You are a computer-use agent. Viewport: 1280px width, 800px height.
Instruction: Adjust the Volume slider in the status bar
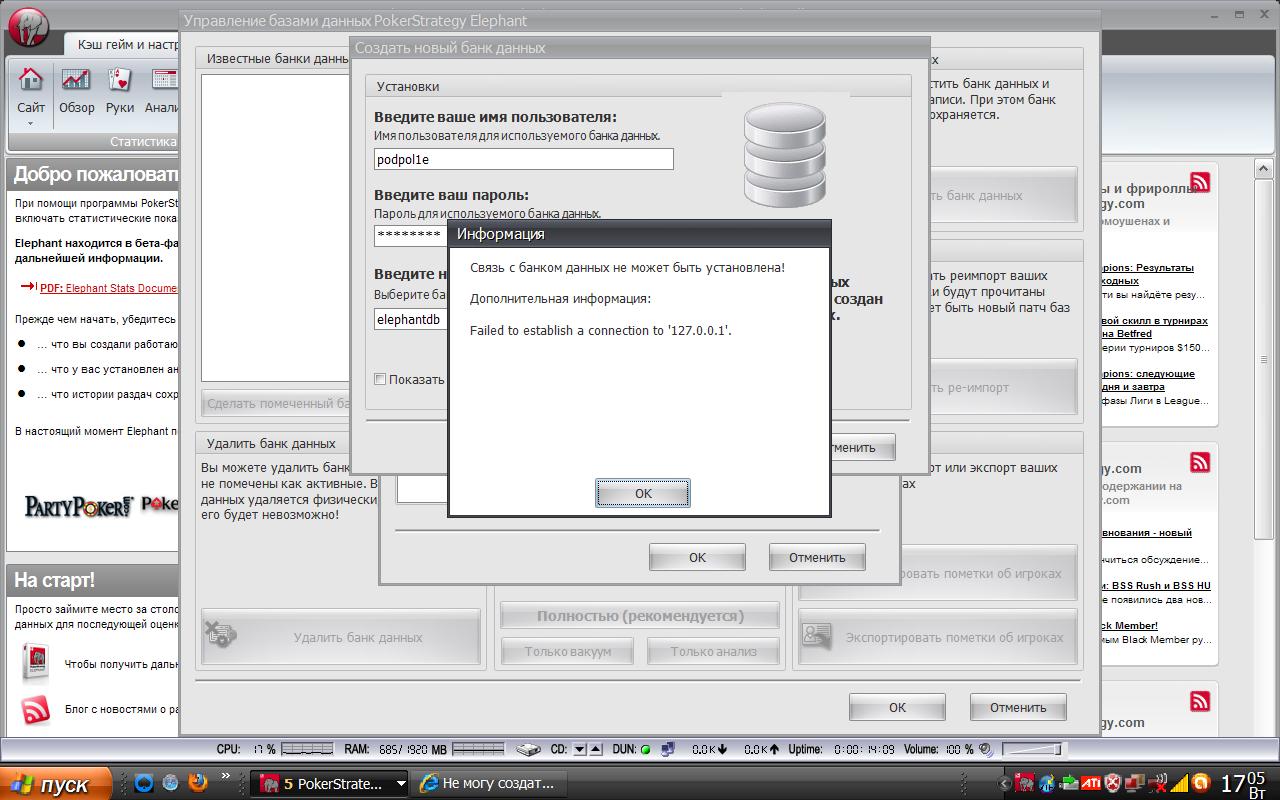click(1030, 749)
